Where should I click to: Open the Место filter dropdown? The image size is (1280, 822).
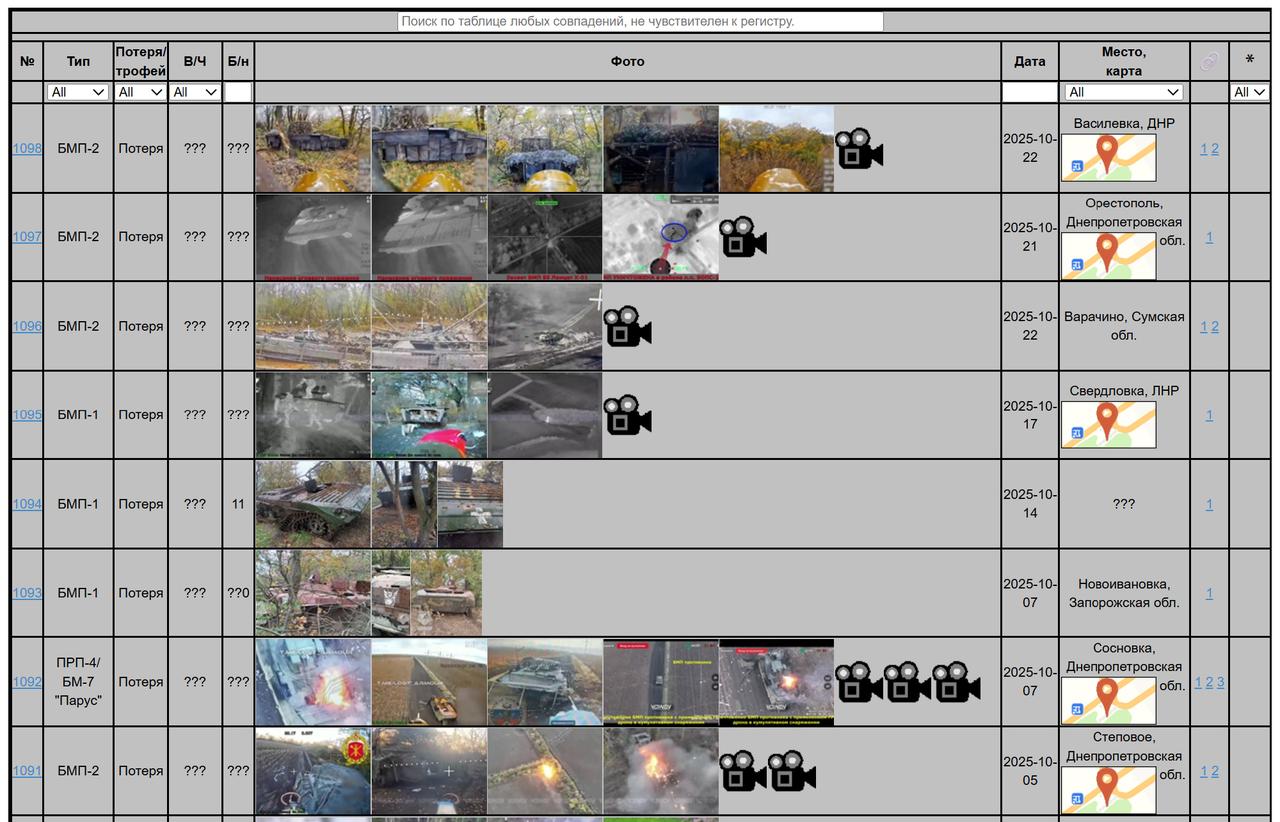[1124, 92]
